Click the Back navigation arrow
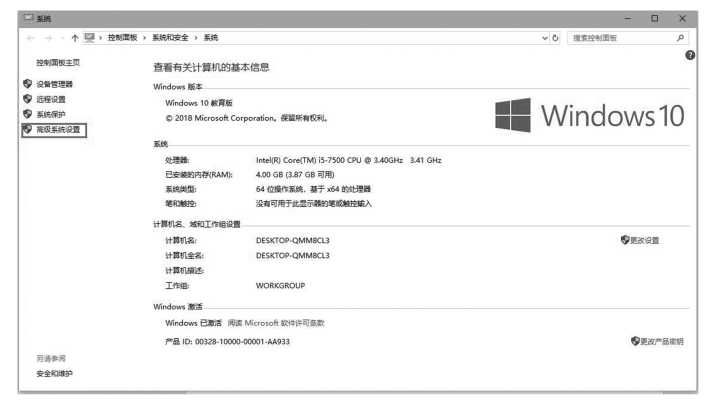The width and height of the screenshot is (711, 401). (30, 38)
